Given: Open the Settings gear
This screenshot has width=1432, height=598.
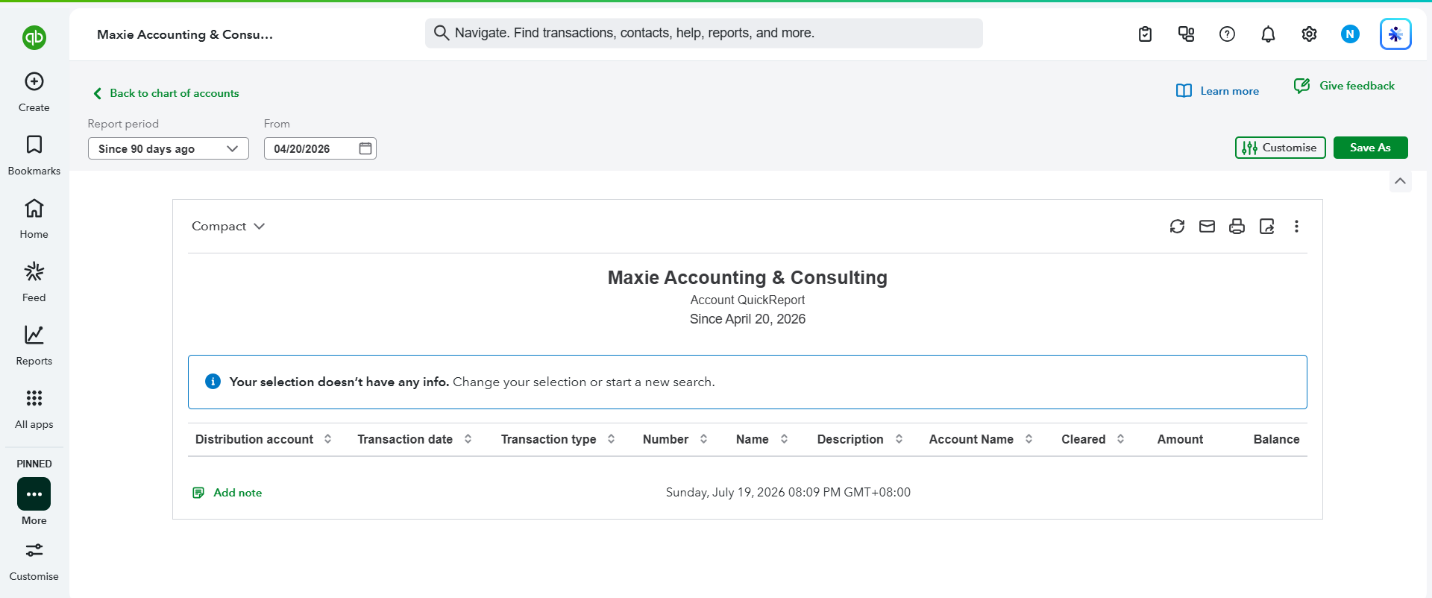Looking at the screenshot, I should [x=1309, y=34].
